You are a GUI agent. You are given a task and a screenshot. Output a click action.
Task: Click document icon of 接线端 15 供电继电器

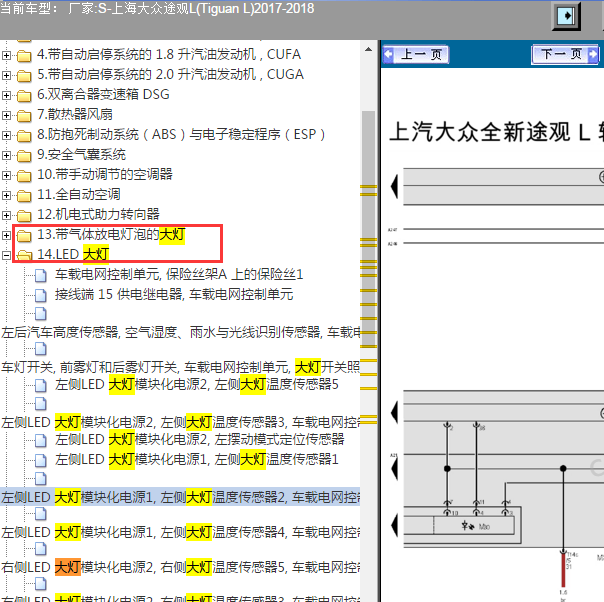coord(40,295)
